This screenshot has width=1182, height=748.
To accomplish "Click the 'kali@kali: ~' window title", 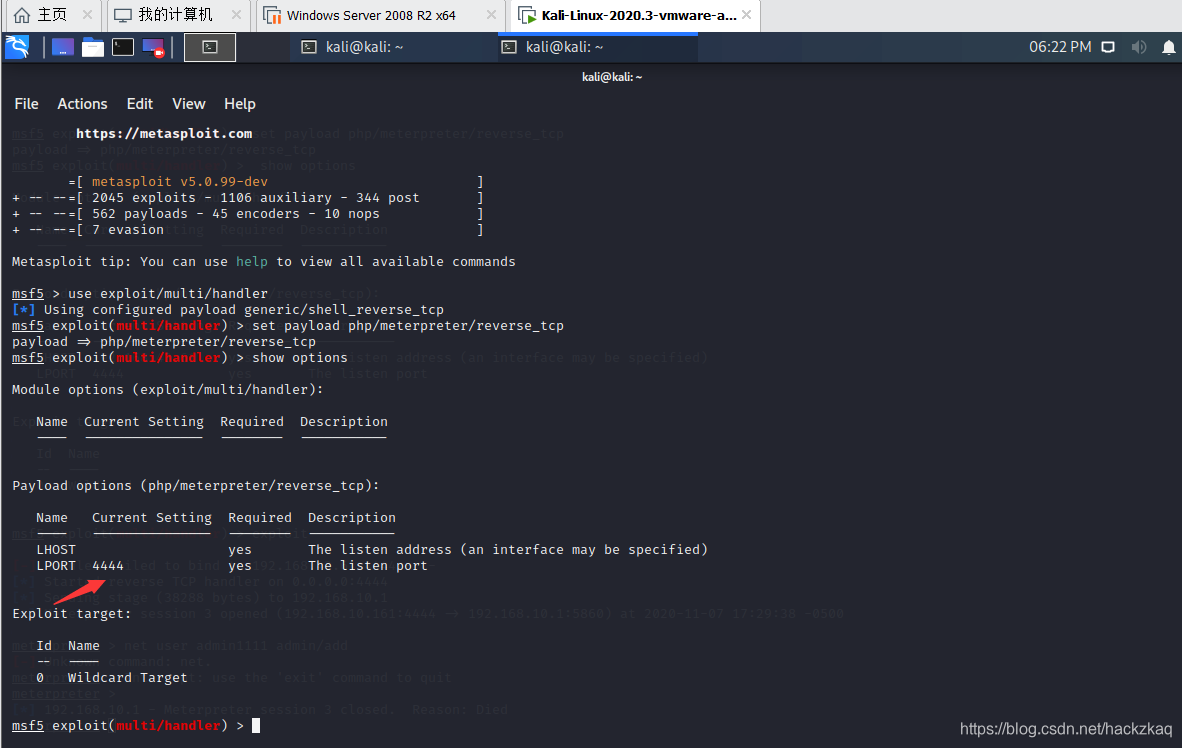I will click(x=612, y=77).
